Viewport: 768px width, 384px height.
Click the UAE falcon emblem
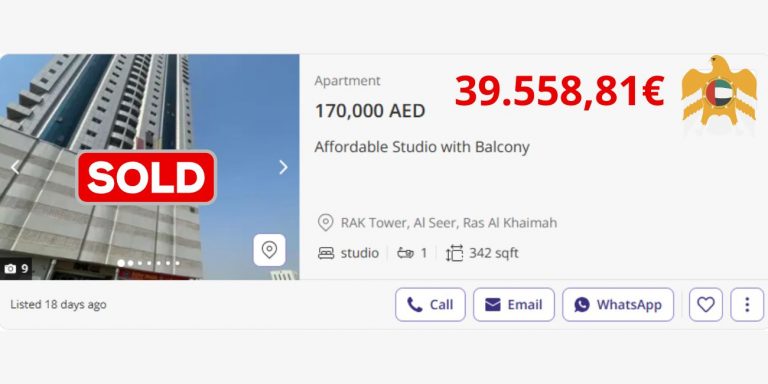(720, 91)
